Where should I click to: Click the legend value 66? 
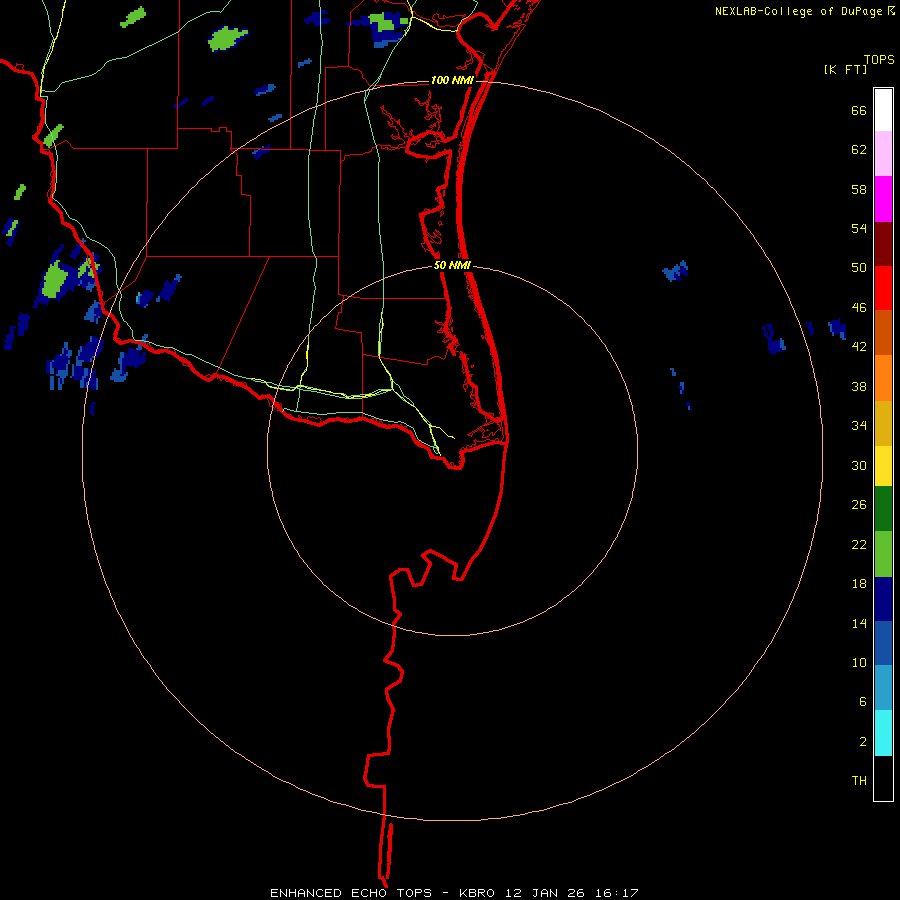pyautogui.click(x=859, y=110)
